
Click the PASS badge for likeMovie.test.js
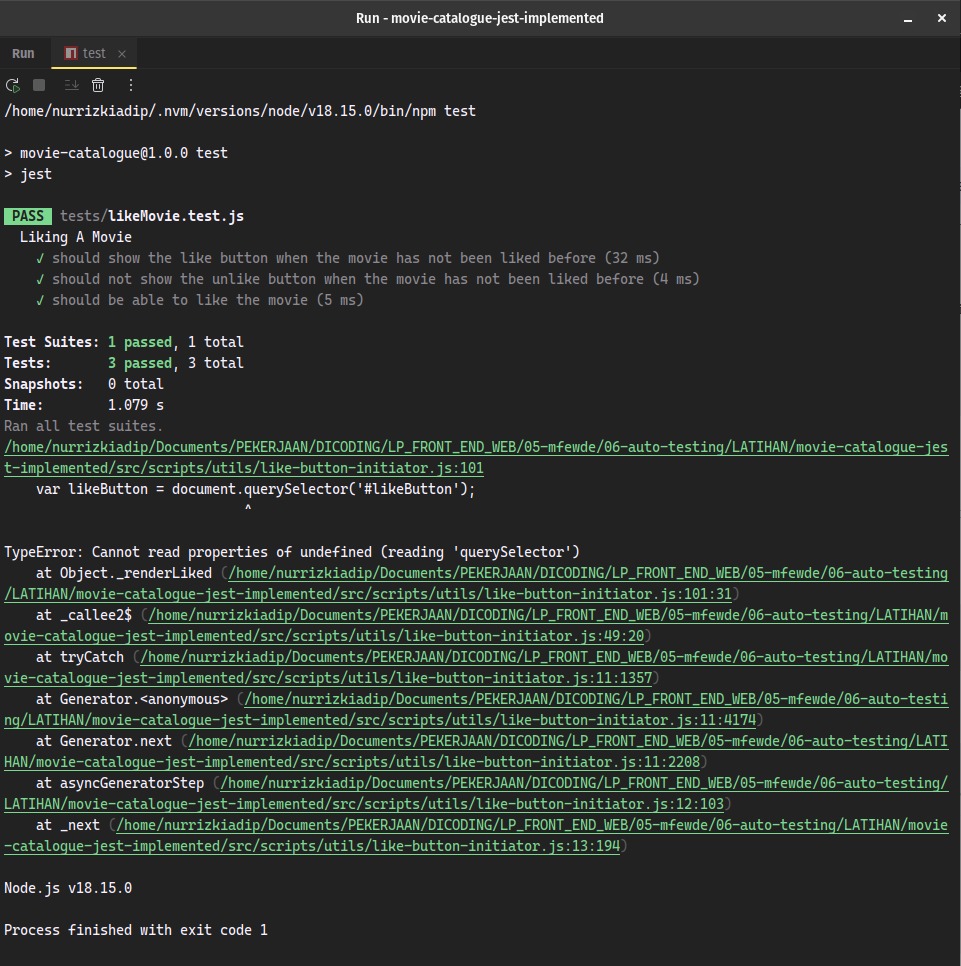(x=28, y=216)
